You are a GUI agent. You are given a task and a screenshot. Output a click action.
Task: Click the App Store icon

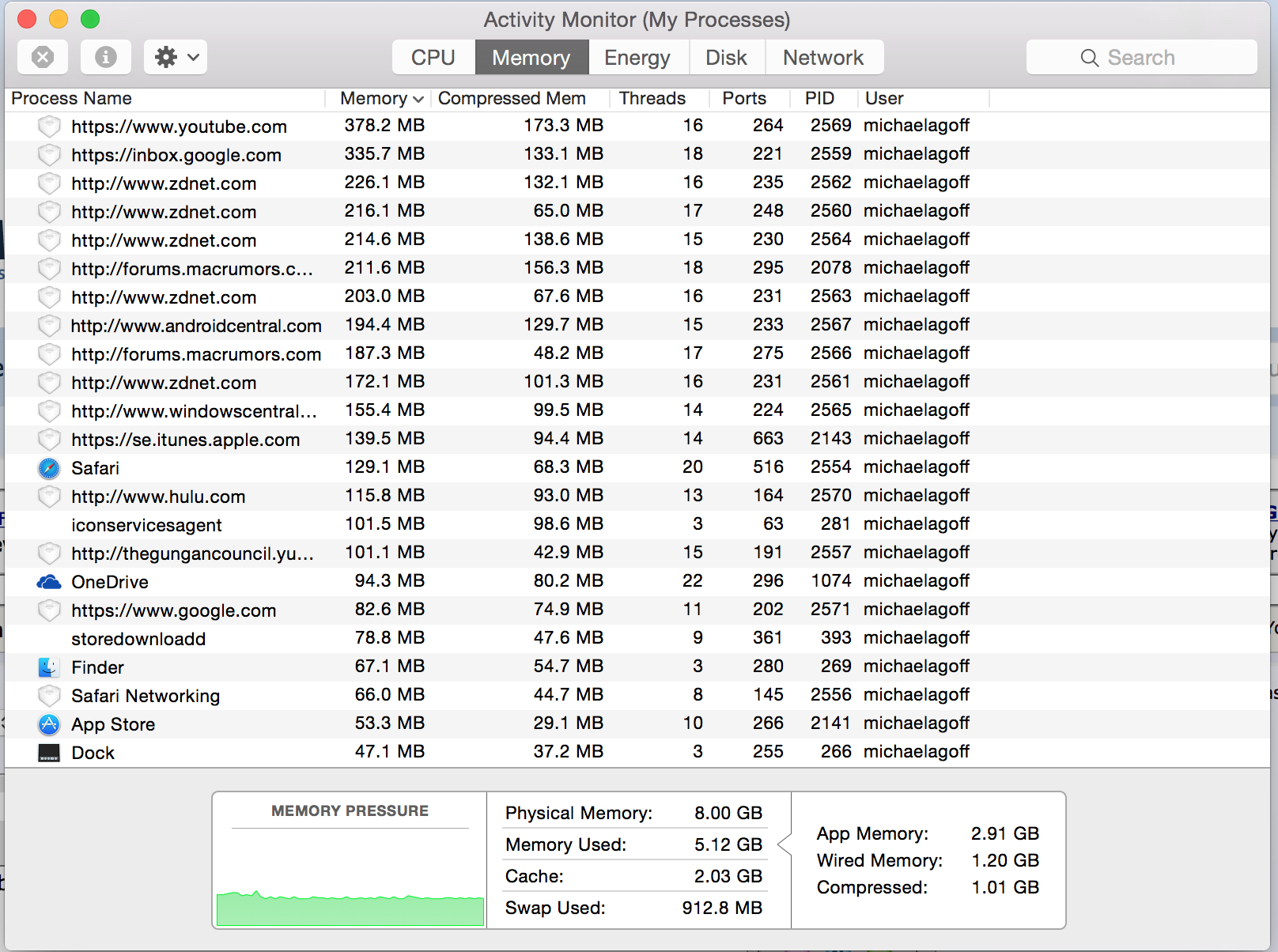pyautogui.click(x=49, y=724)
